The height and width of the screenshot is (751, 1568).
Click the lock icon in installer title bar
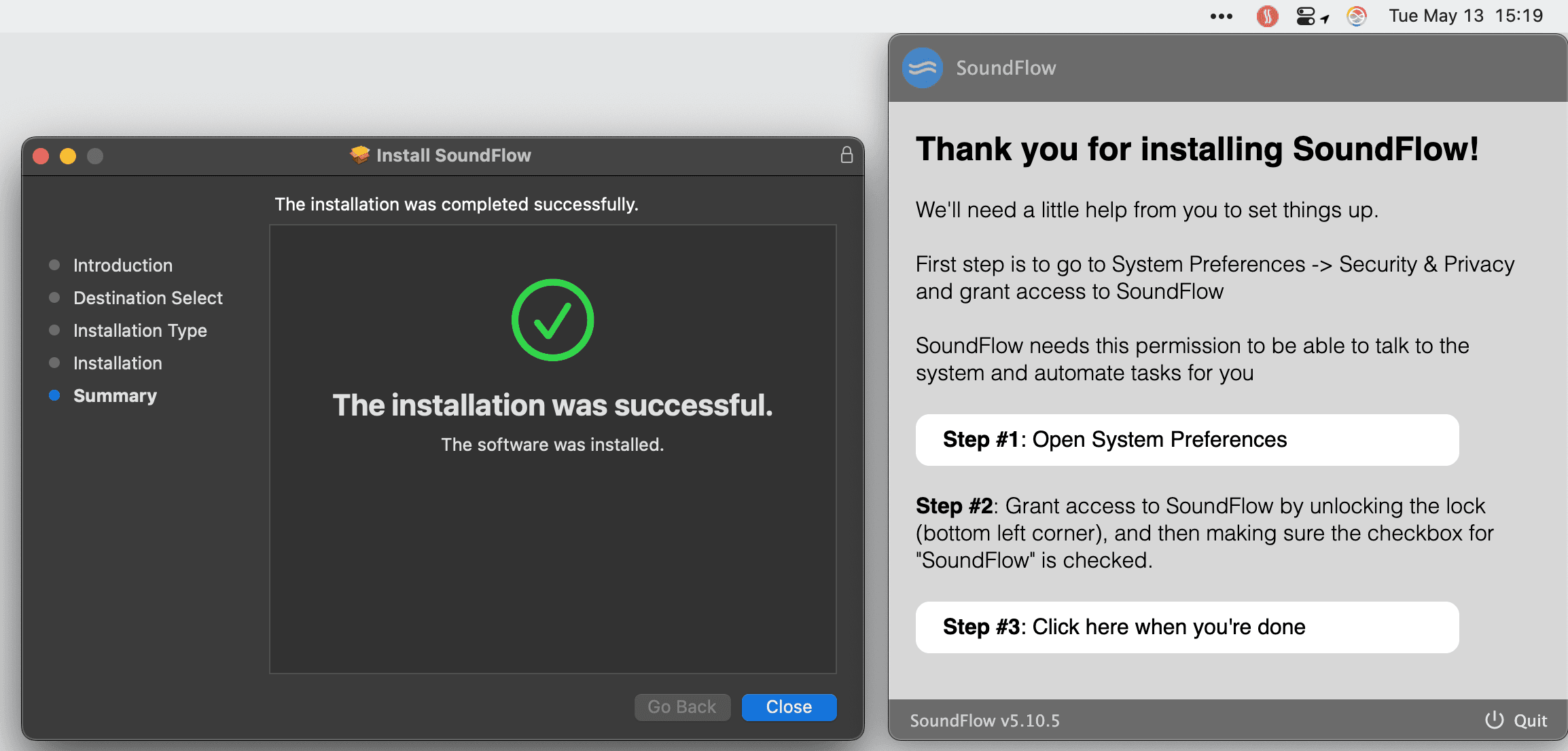click(x=847, y=155)
